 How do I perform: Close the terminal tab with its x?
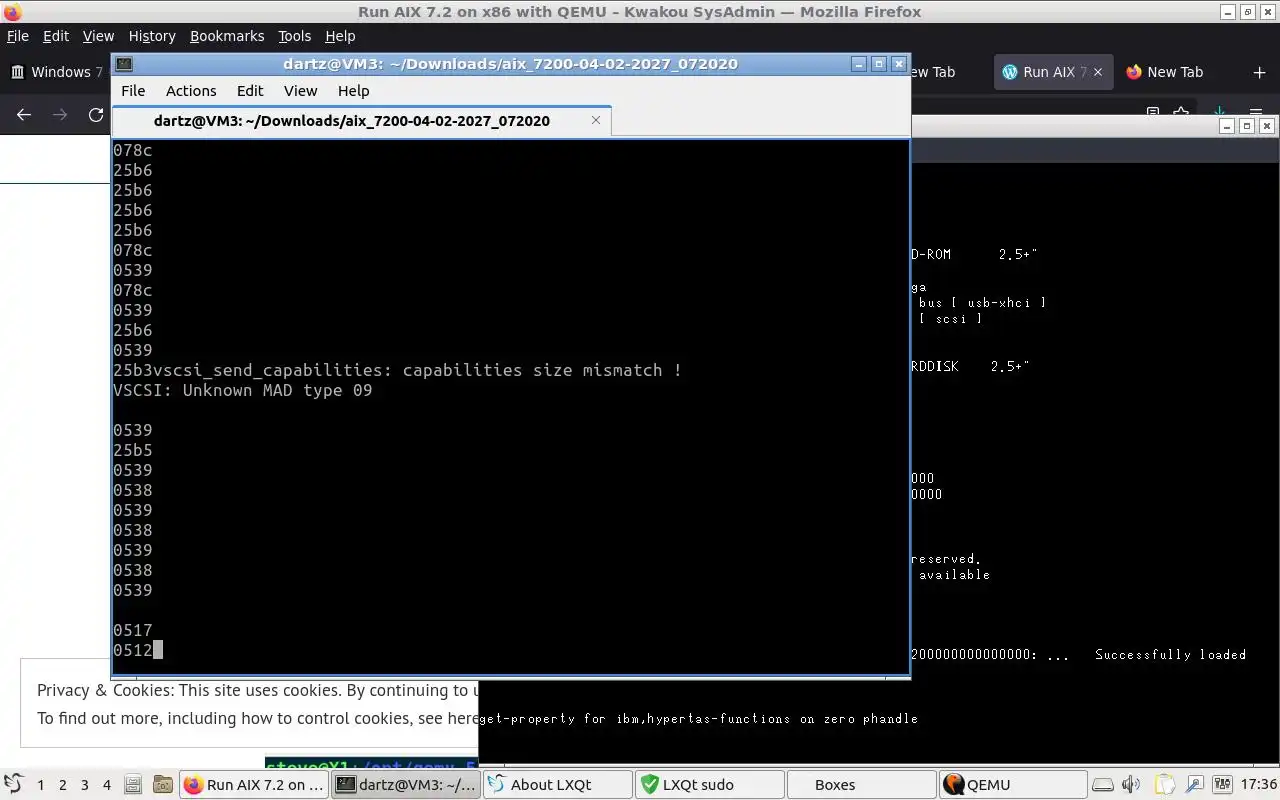pyautogui.click(x=596, y=120)
